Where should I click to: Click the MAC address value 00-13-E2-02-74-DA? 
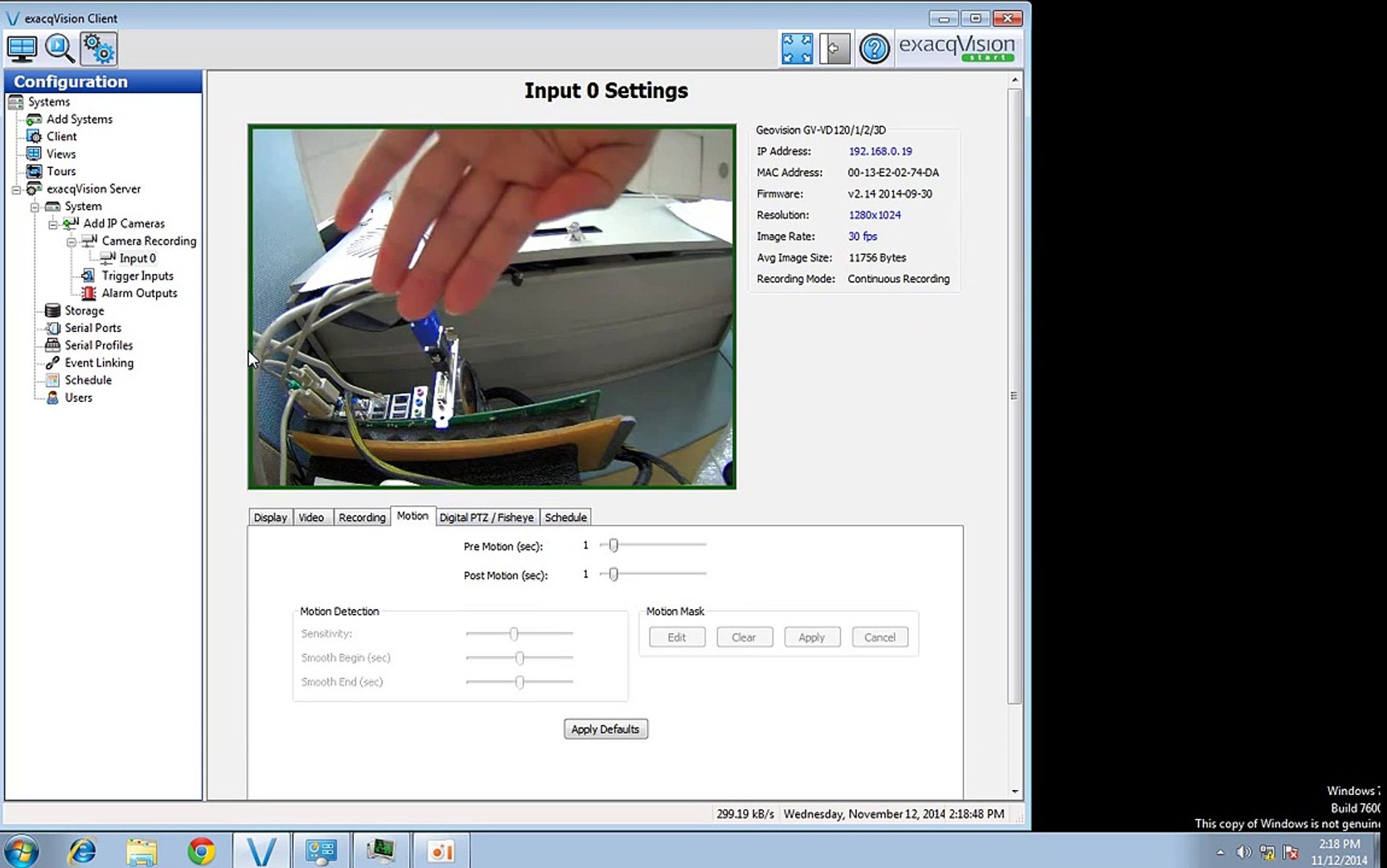coord(893,173)
